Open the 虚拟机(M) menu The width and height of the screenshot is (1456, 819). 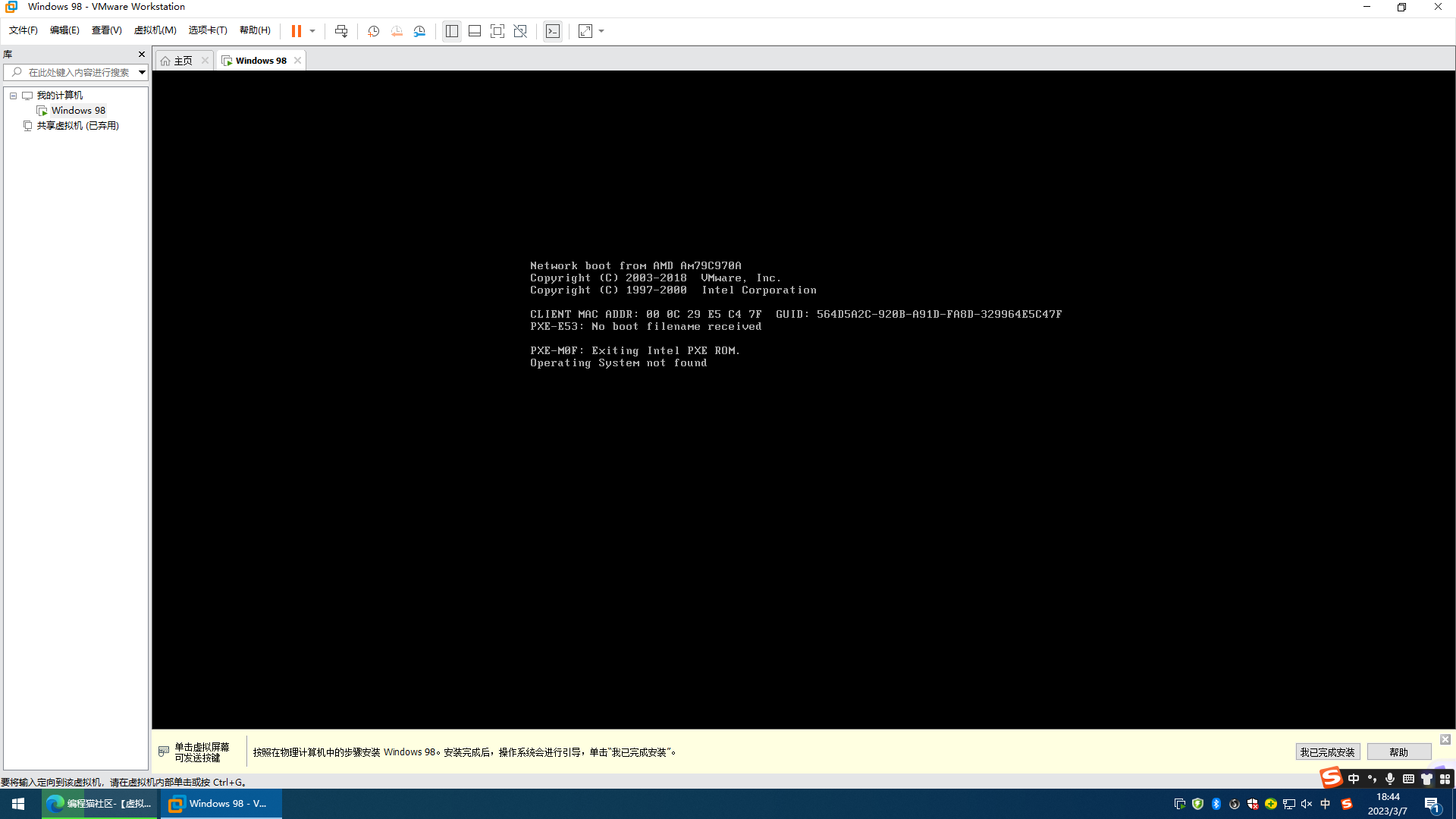155,30
